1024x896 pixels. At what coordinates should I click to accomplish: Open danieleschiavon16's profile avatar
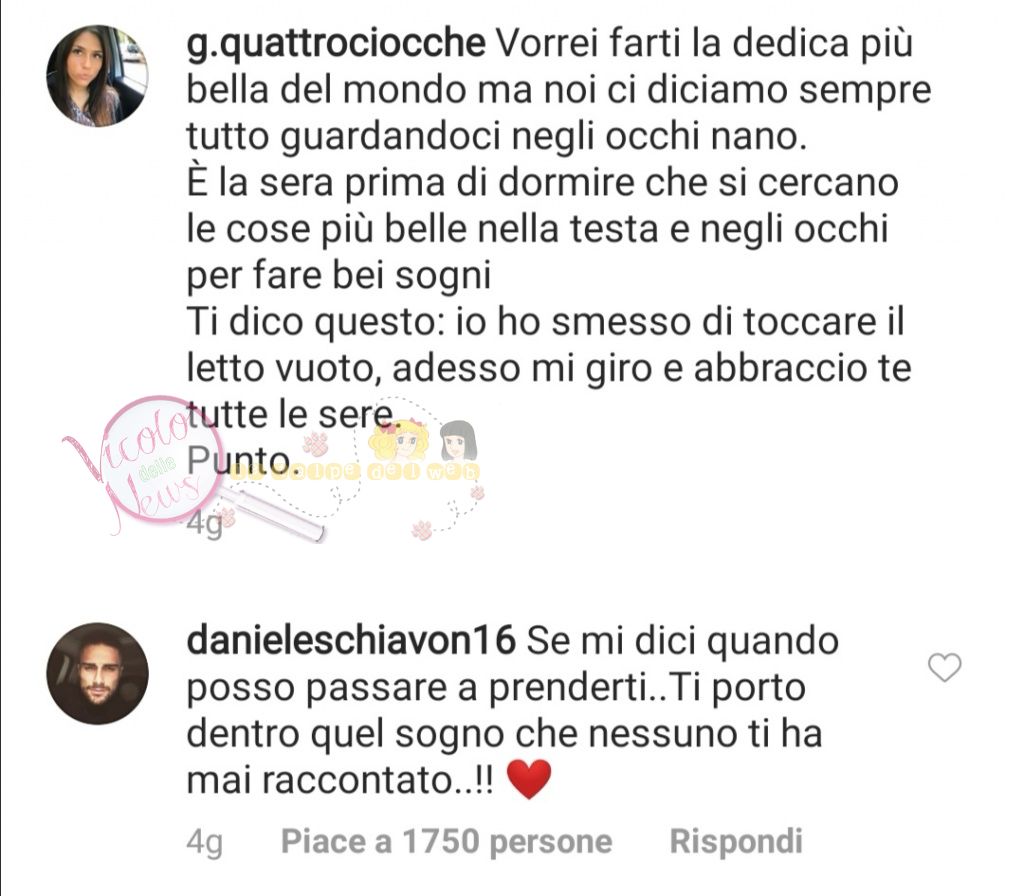tap(97, 673)
